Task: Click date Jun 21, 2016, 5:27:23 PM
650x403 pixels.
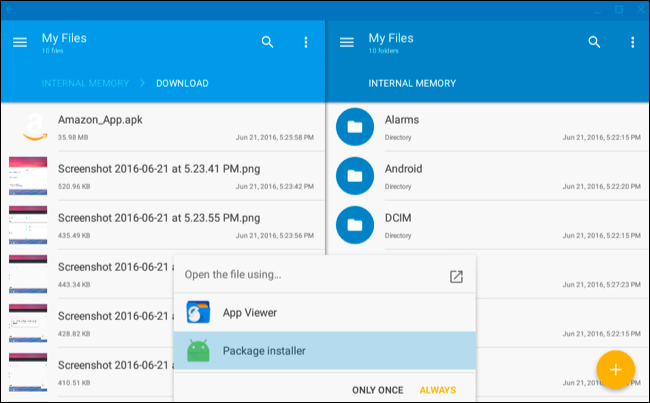Action: [601, 285]
